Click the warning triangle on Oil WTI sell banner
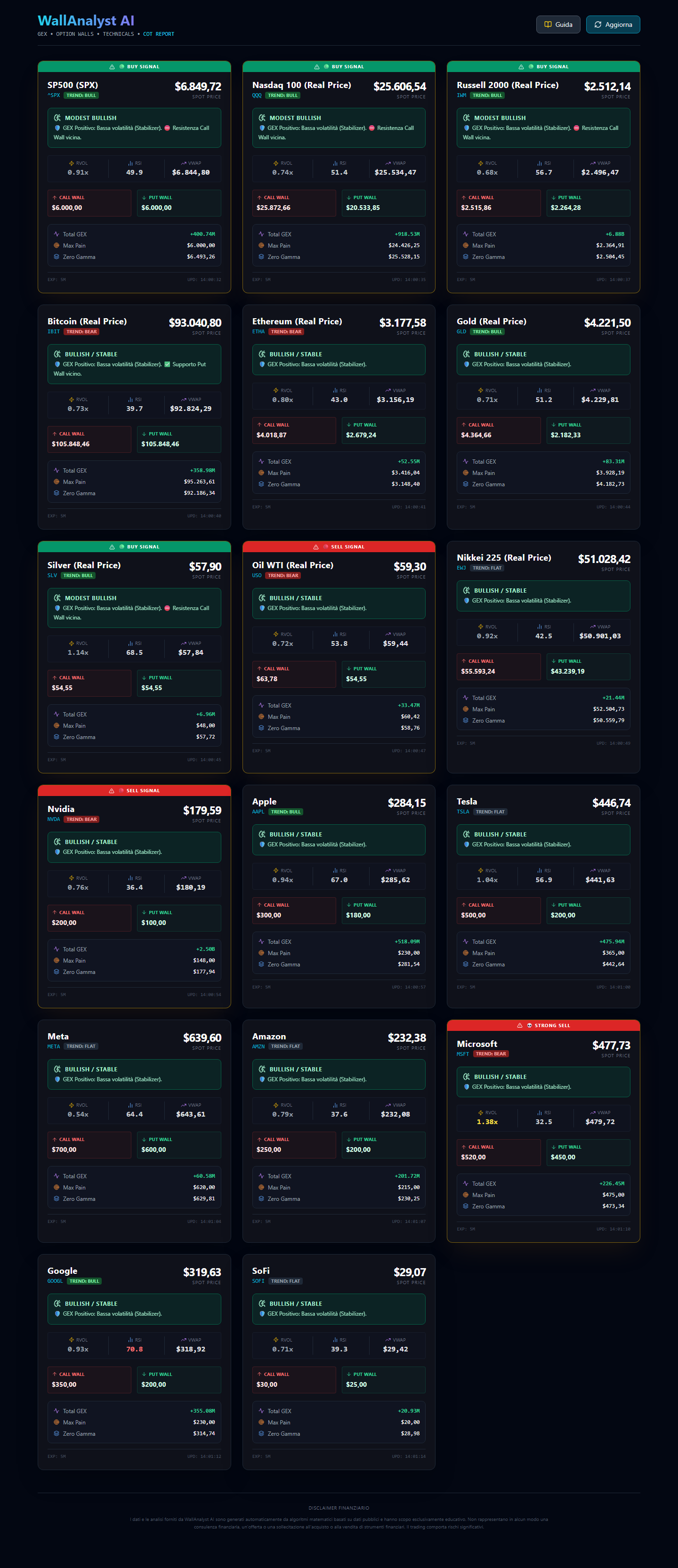678x1568 pixels. point(316,547)
